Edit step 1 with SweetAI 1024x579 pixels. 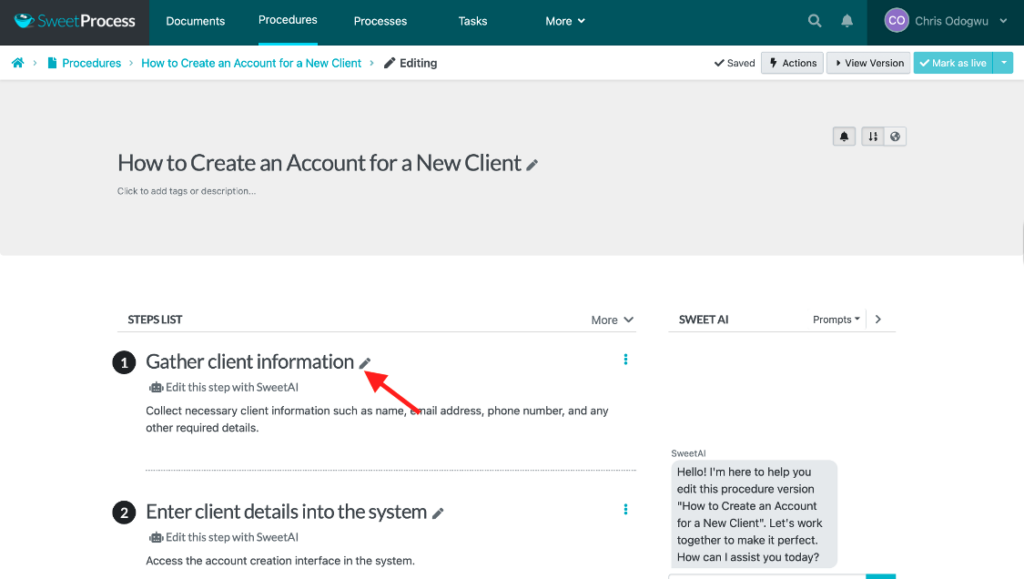click(x=224, y=387)
